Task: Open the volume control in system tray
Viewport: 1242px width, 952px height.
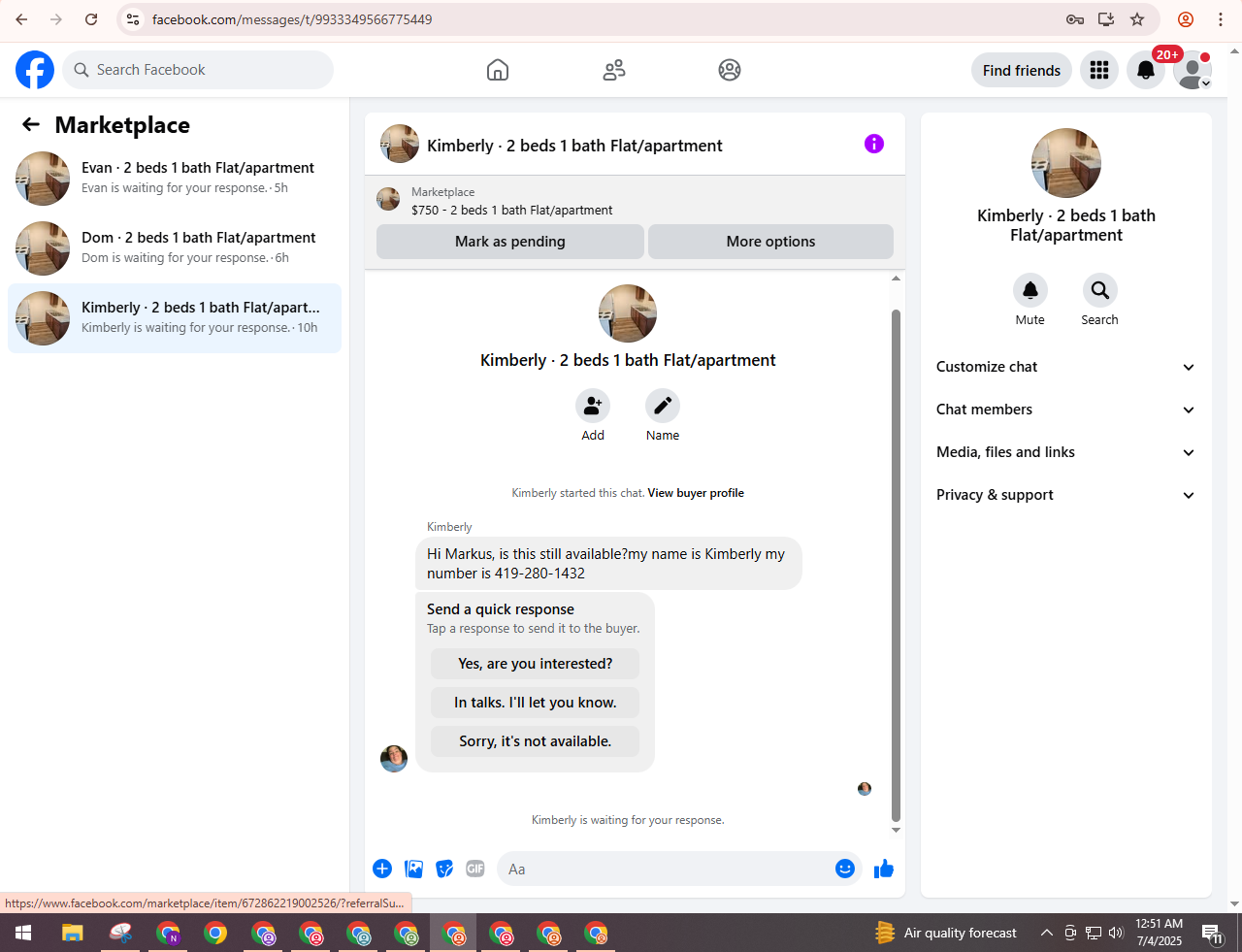Action: (1116, 933)
